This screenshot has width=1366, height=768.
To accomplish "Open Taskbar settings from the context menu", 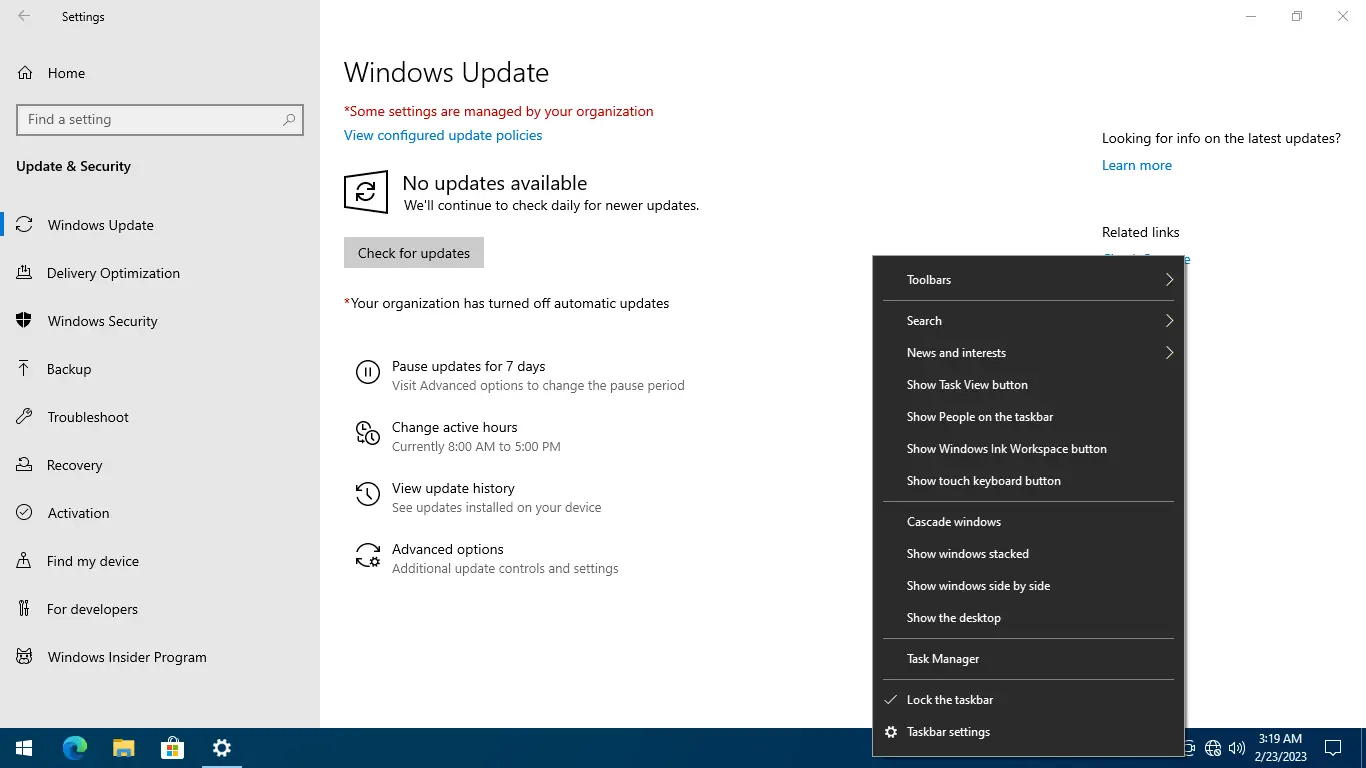I will click(1028, 732).
